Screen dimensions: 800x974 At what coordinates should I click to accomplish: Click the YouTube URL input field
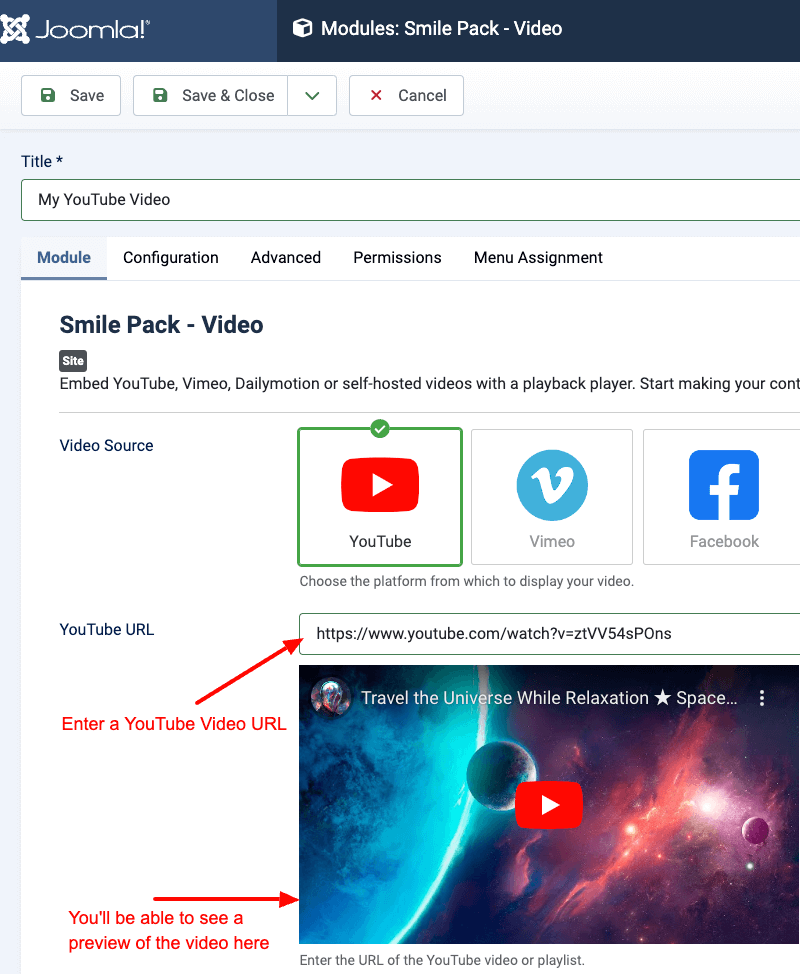coord(550,634)
